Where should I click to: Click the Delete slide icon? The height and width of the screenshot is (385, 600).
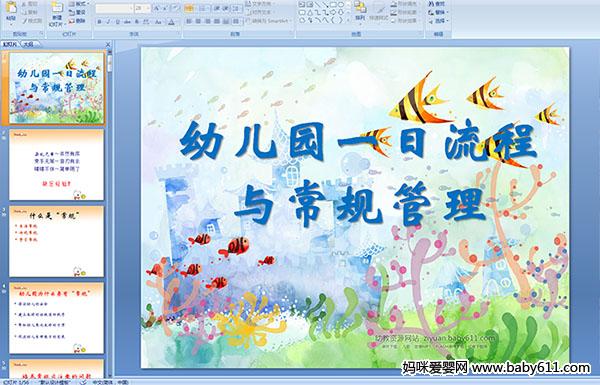click(77, 21)
